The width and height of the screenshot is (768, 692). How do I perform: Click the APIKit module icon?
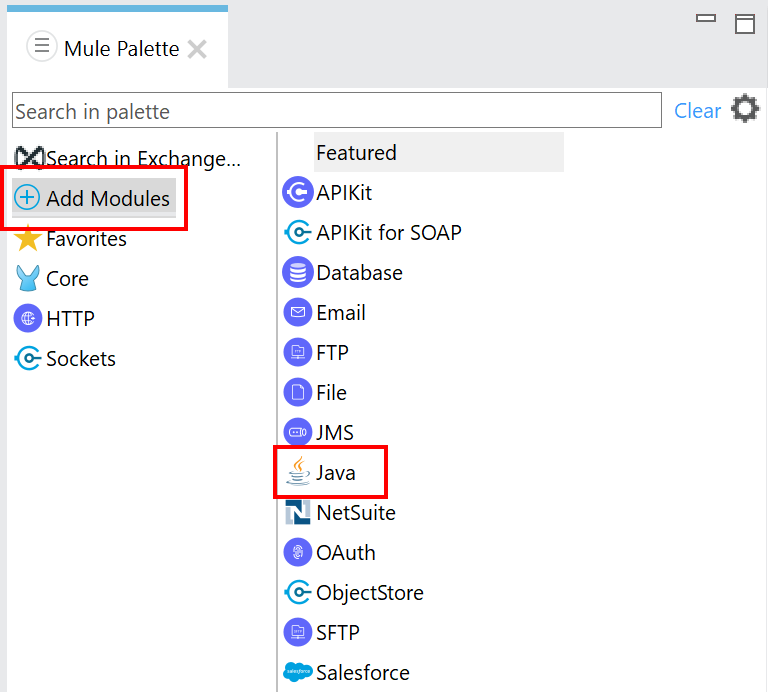click(298, 192)
